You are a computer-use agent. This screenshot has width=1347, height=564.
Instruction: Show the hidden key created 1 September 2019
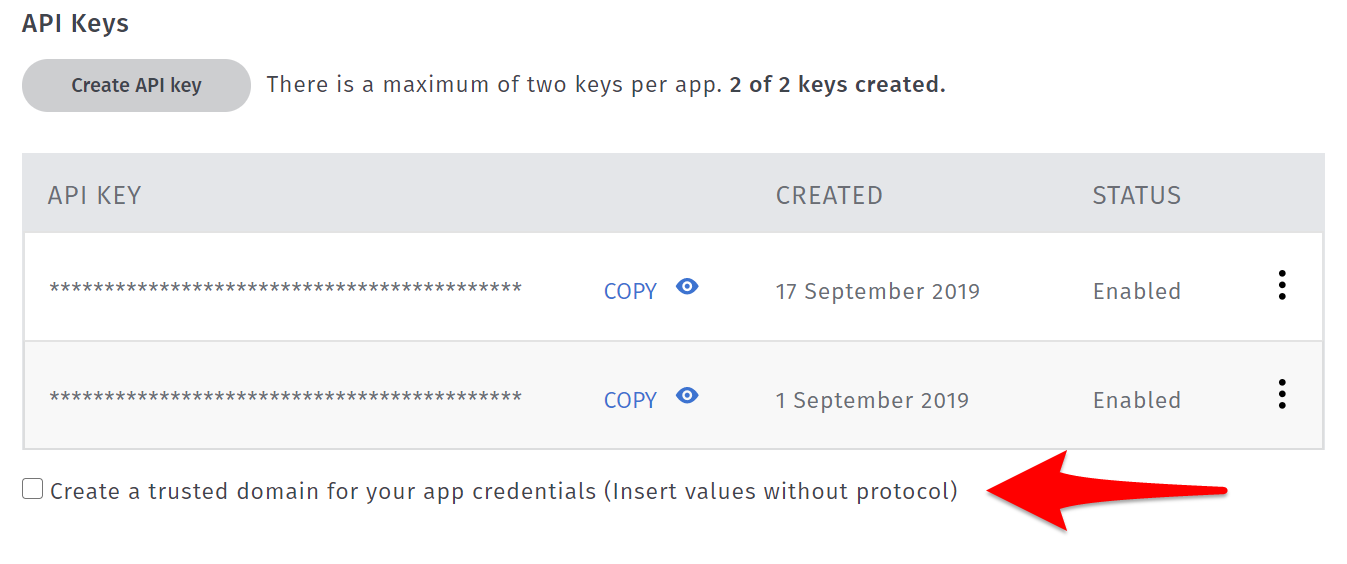click(687, 396)
